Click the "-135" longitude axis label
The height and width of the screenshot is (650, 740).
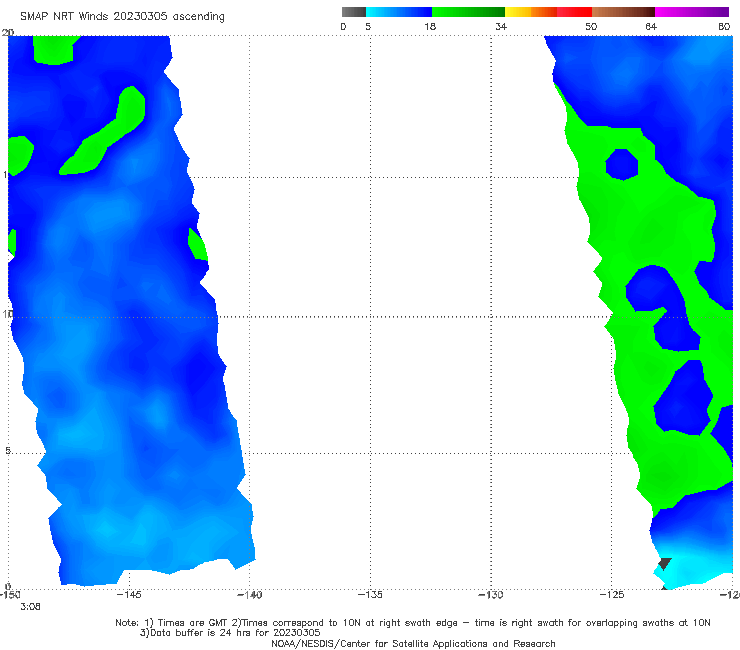(370, 595)
